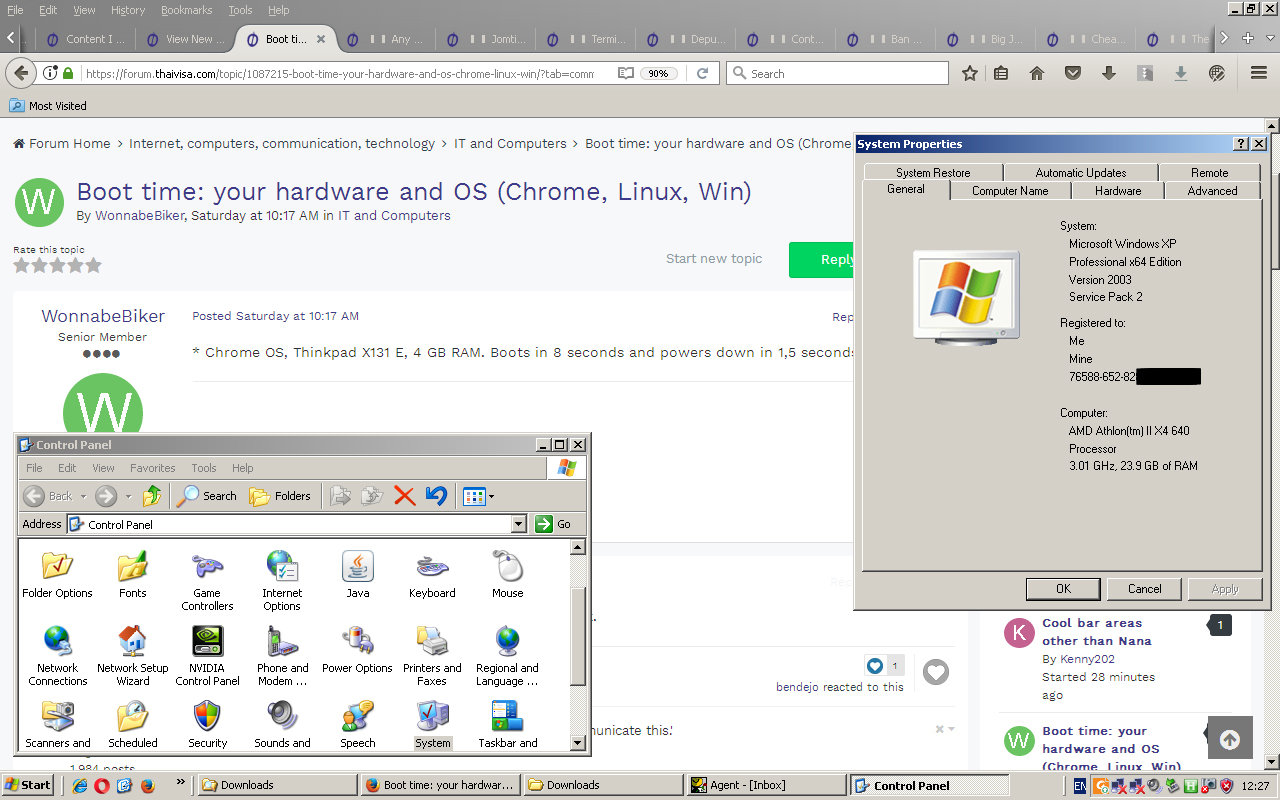This screenshot has height=800, width=1280.
Task: Open the Automatic Updates tab
Action: pyautogui.click(x=1080, y=172)
